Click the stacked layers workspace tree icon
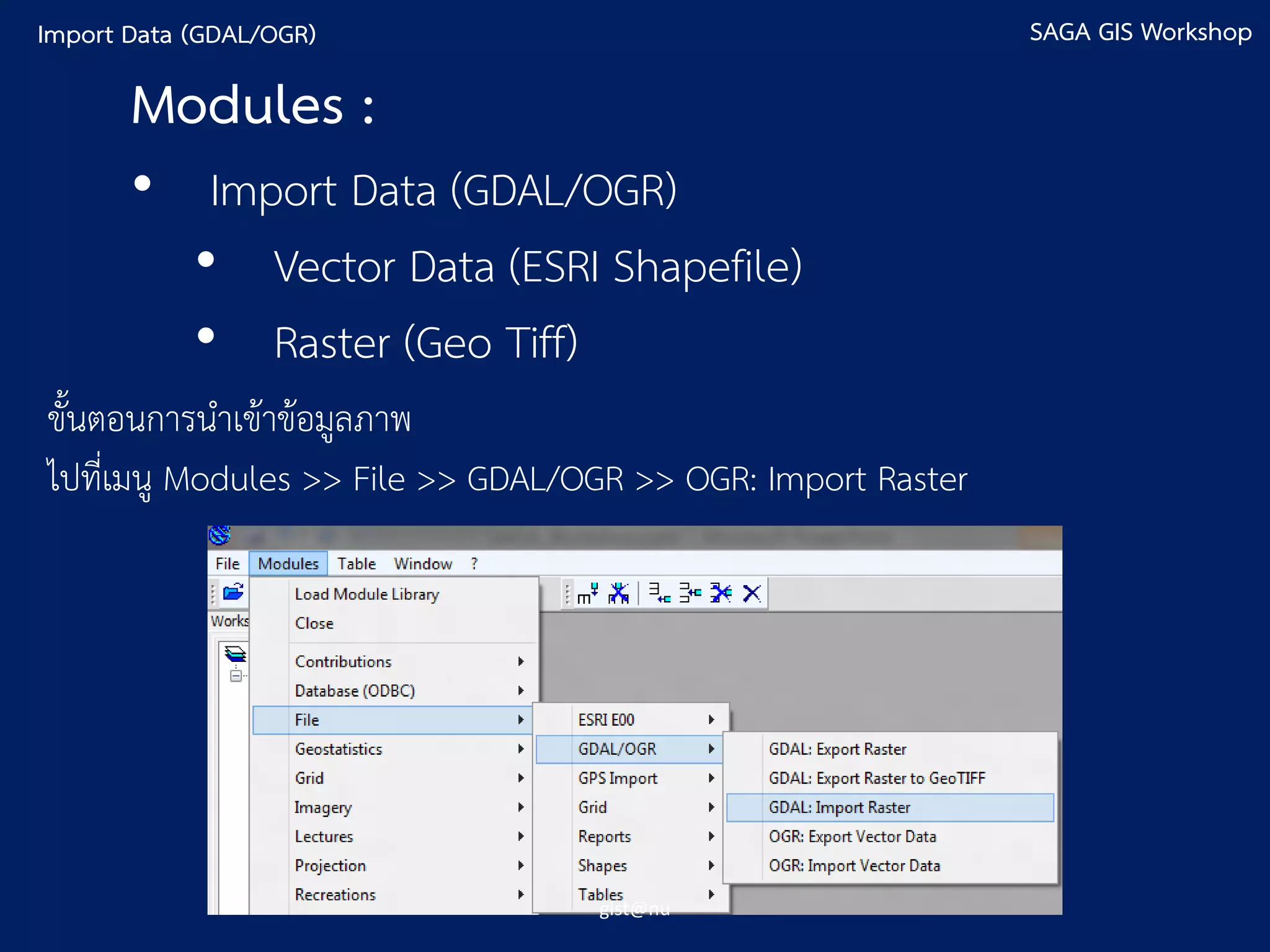 tap(235, 654)
